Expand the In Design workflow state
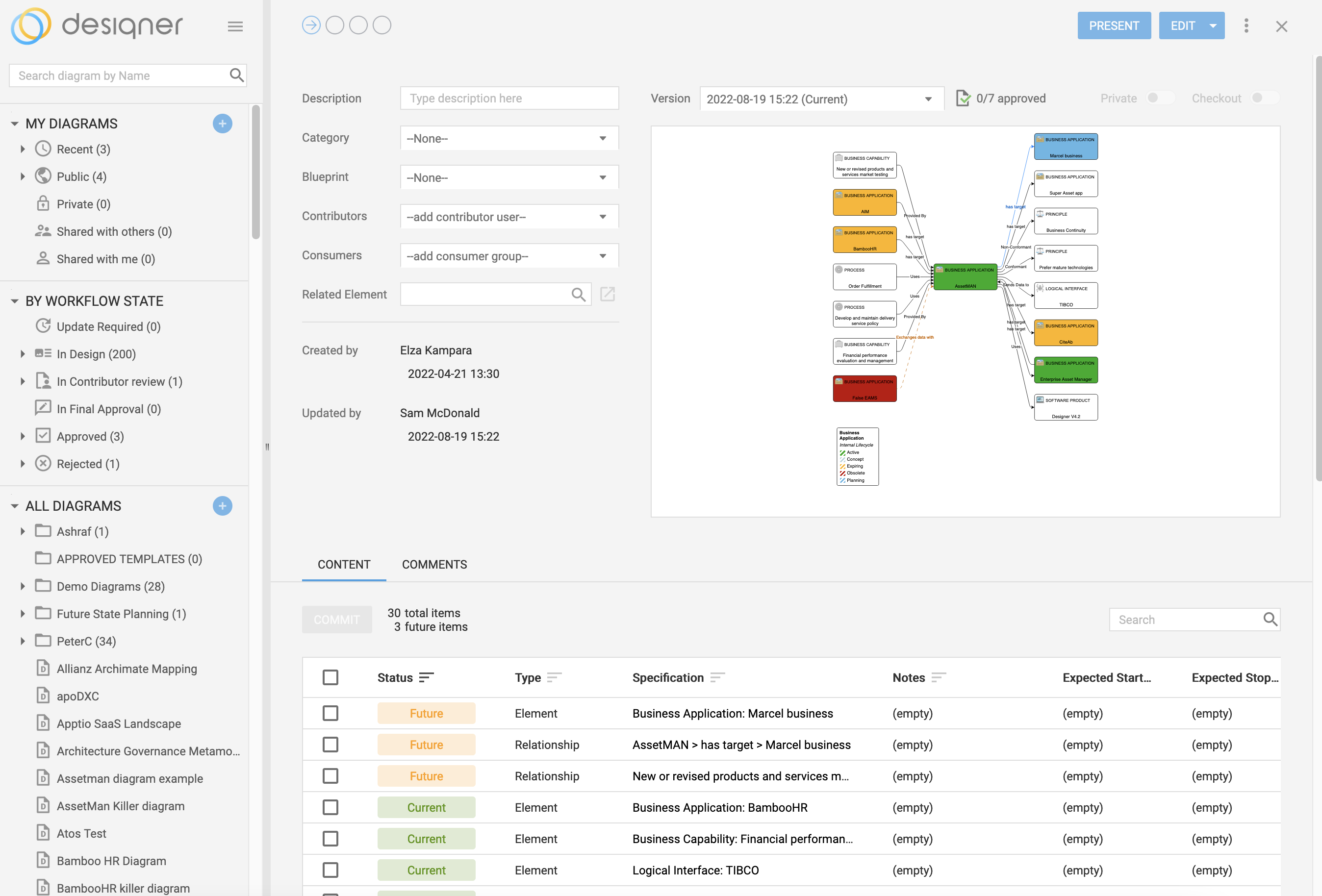This screenshot has width=1322, height=896. 23,353
